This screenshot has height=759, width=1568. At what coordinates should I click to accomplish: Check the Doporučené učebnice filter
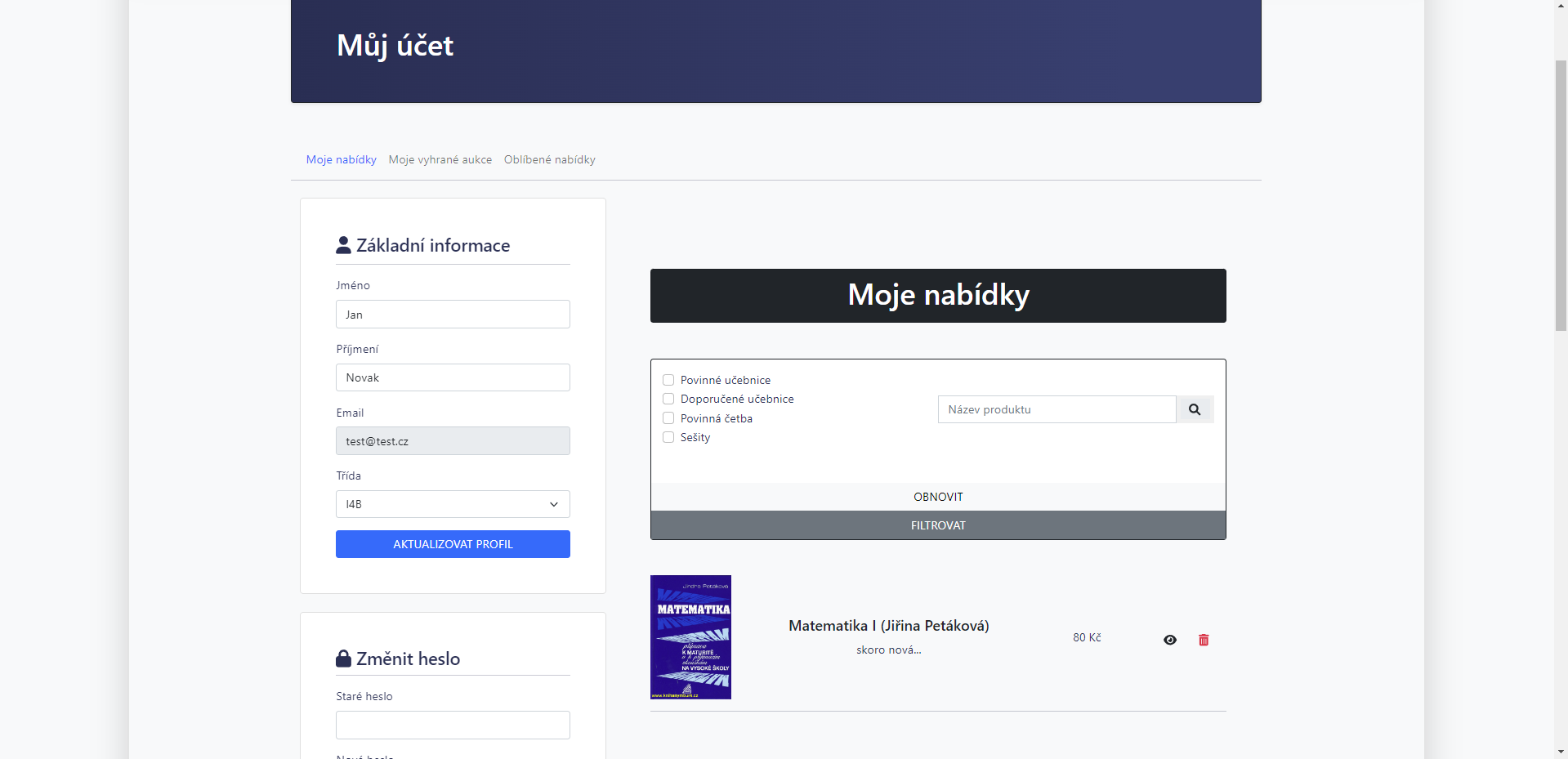tap(668, 399)
